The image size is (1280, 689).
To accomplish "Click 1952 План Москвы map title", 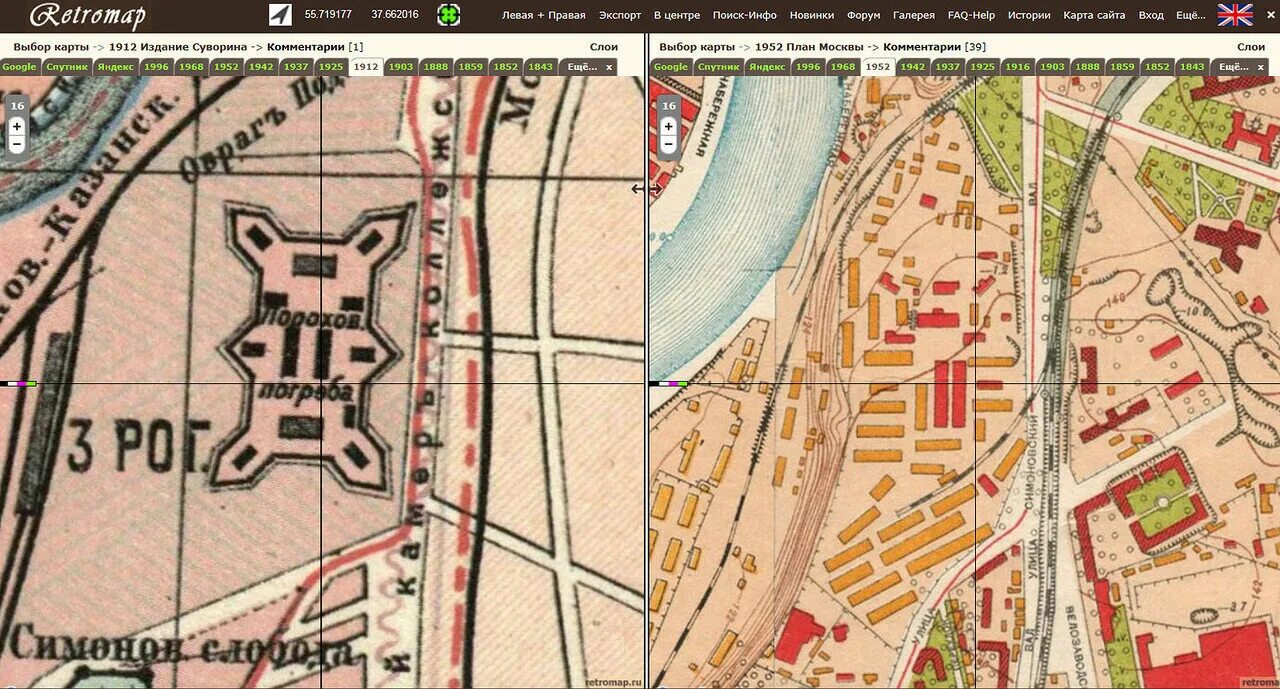I will click(x=810, y=47).
